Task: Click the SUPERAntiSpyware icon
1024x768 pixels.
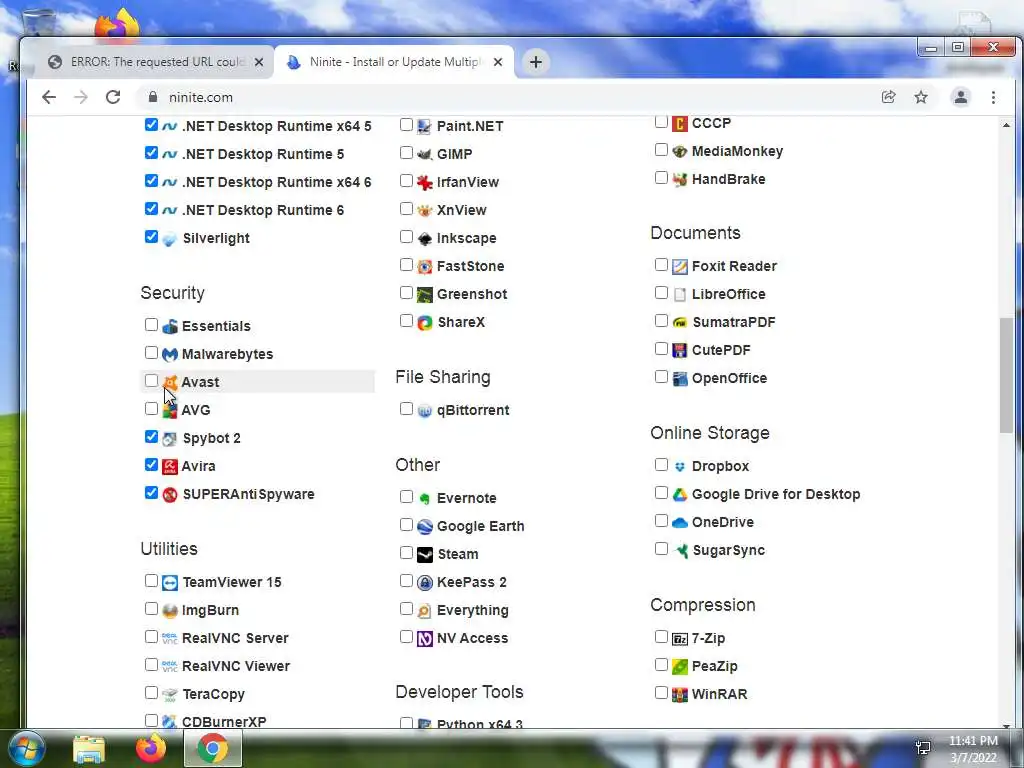Action: tap(170, 494)
